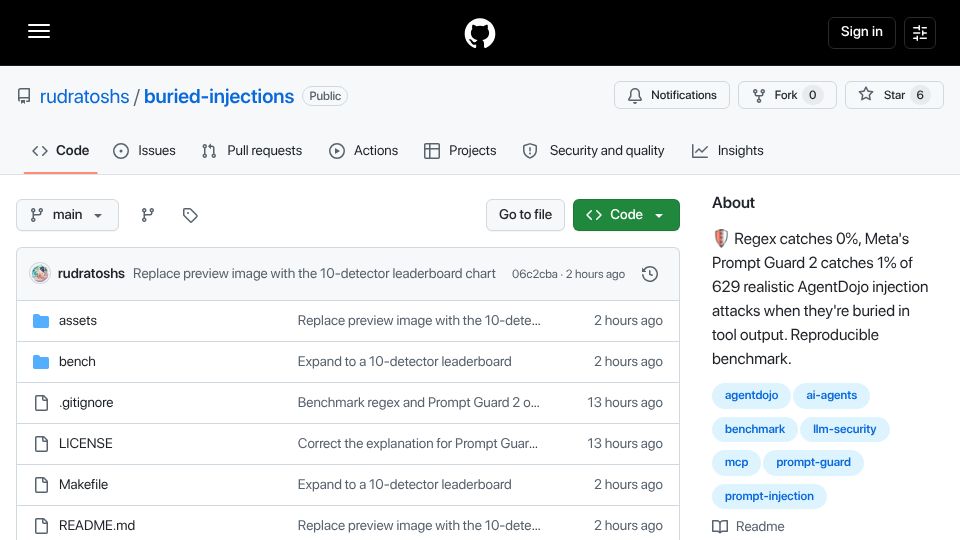
Task: Open the Readme link in About
Action: [x=748, y=527]
